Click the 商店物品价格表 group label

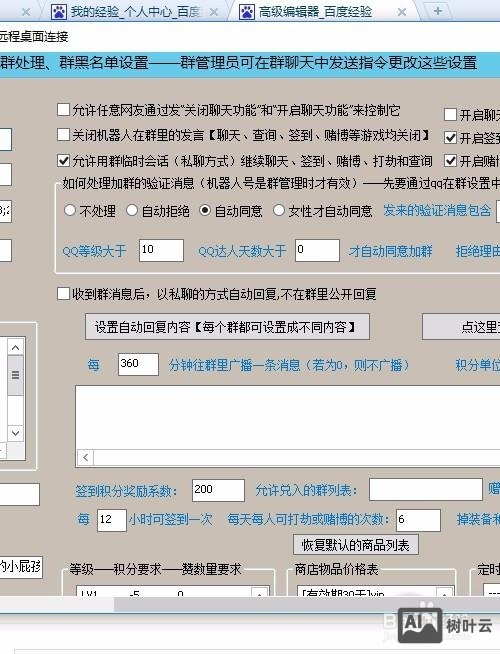point(336,569)
